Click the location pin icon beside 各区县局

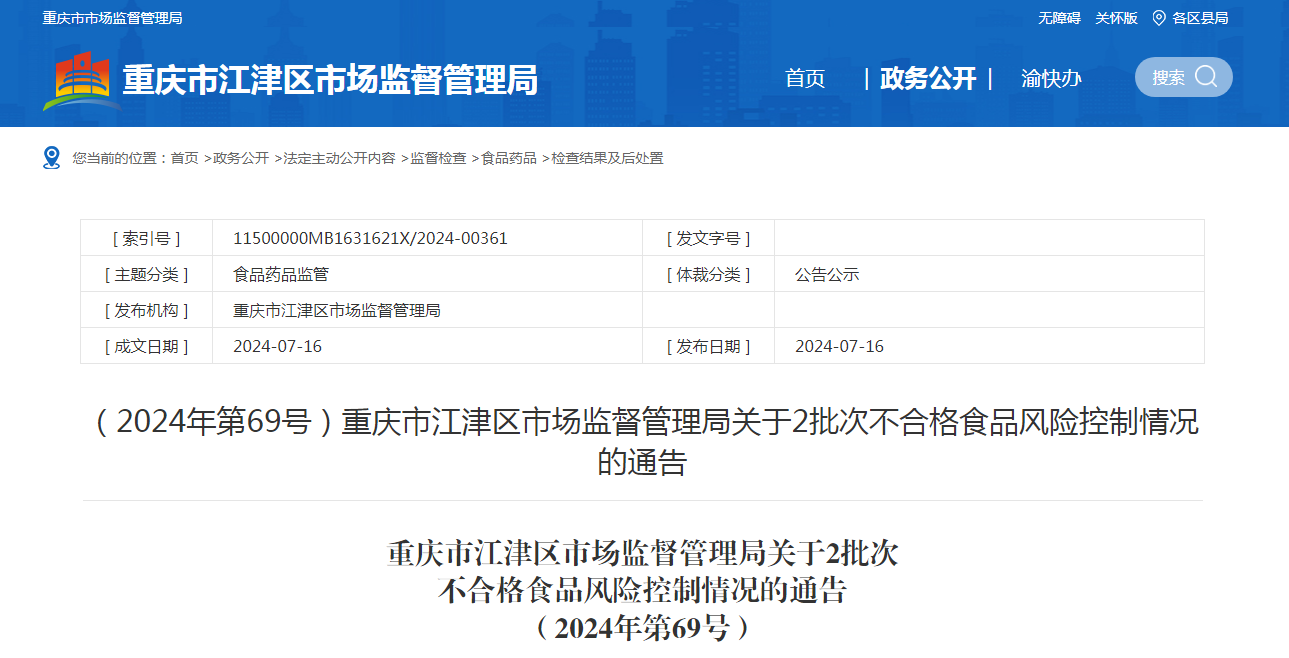(x=1159, y=18)
